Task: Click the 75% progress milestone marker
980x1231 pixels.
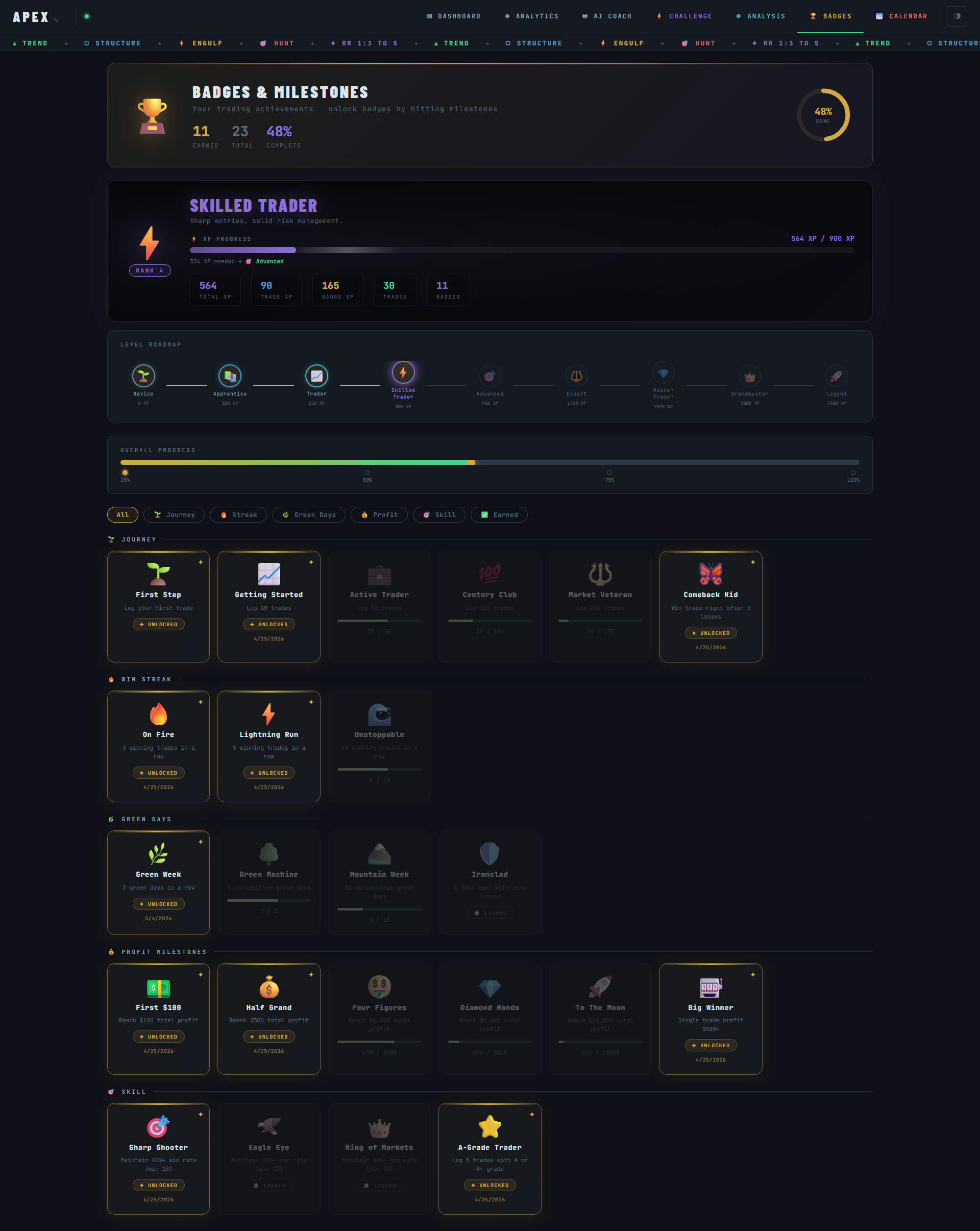Action: tap(609, 473)
